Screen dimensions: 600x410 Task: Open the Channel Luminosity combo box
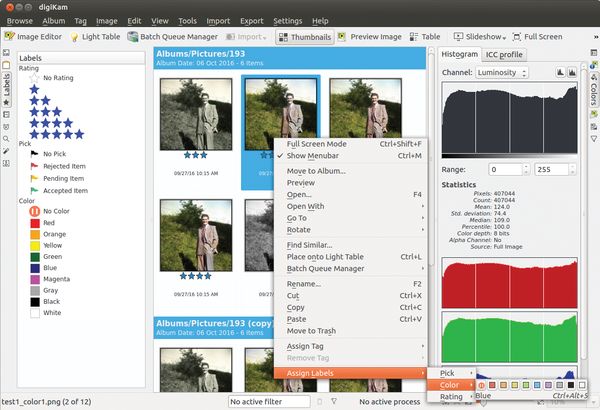pos(502,73)
